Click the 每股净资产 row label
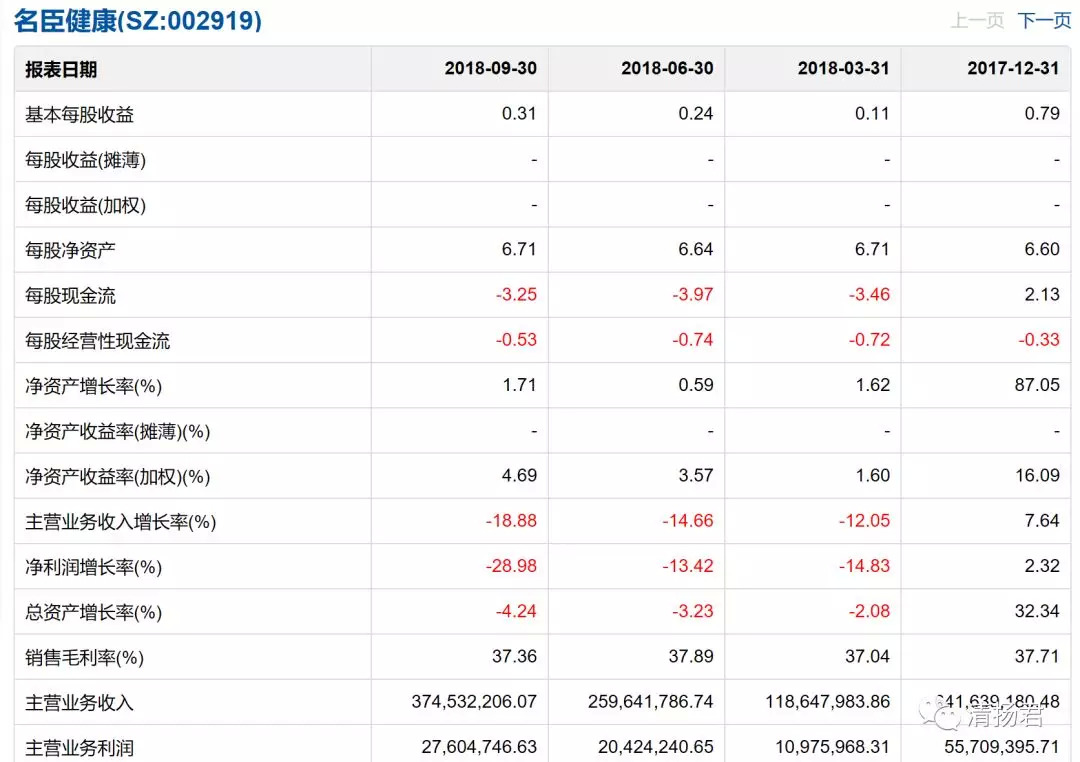This screenshot has width=1080, height=762. [x=70, y=250]
